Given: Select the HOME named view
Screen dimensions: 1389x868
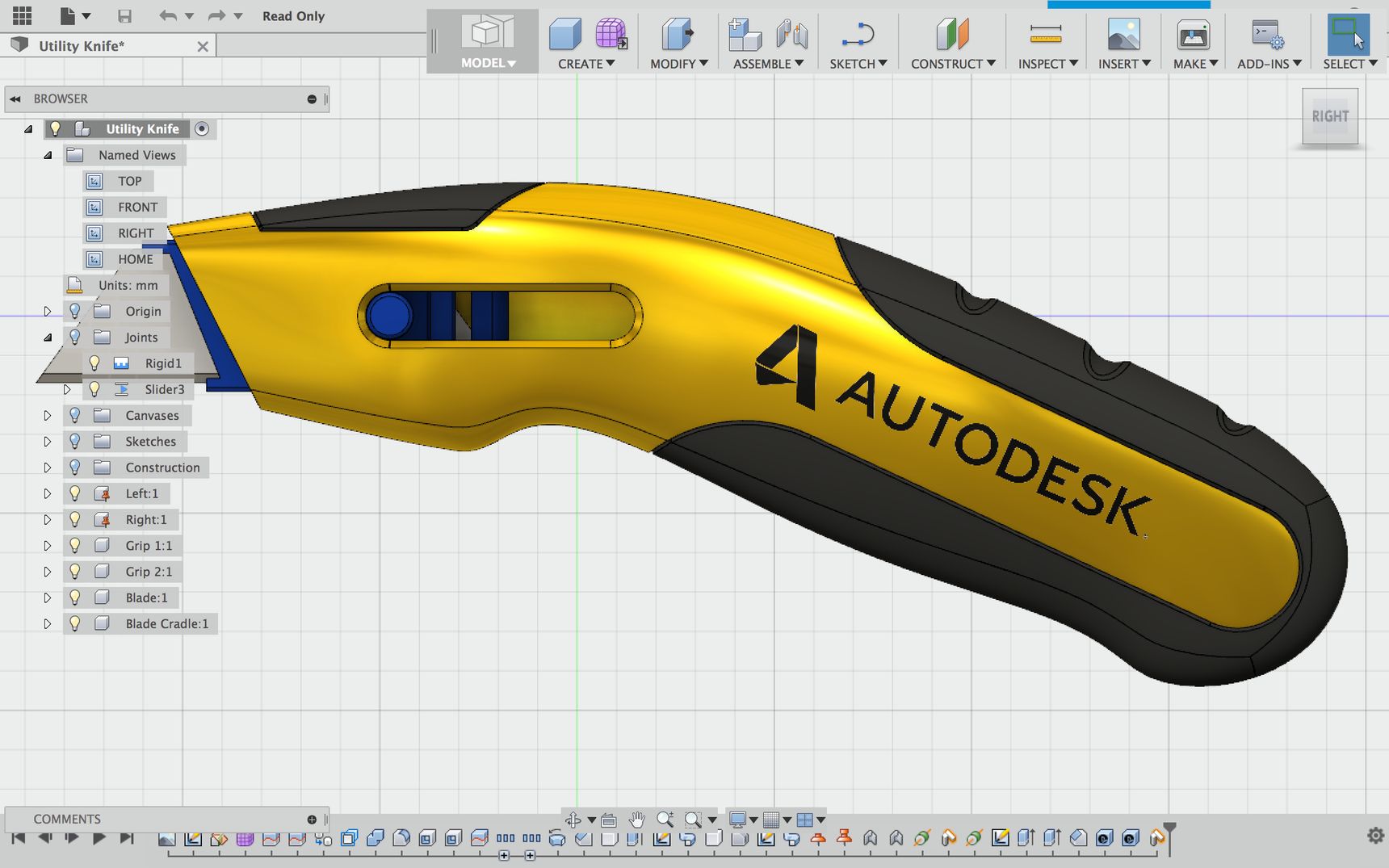Looking at the screenshot, I should coord(135,259).
